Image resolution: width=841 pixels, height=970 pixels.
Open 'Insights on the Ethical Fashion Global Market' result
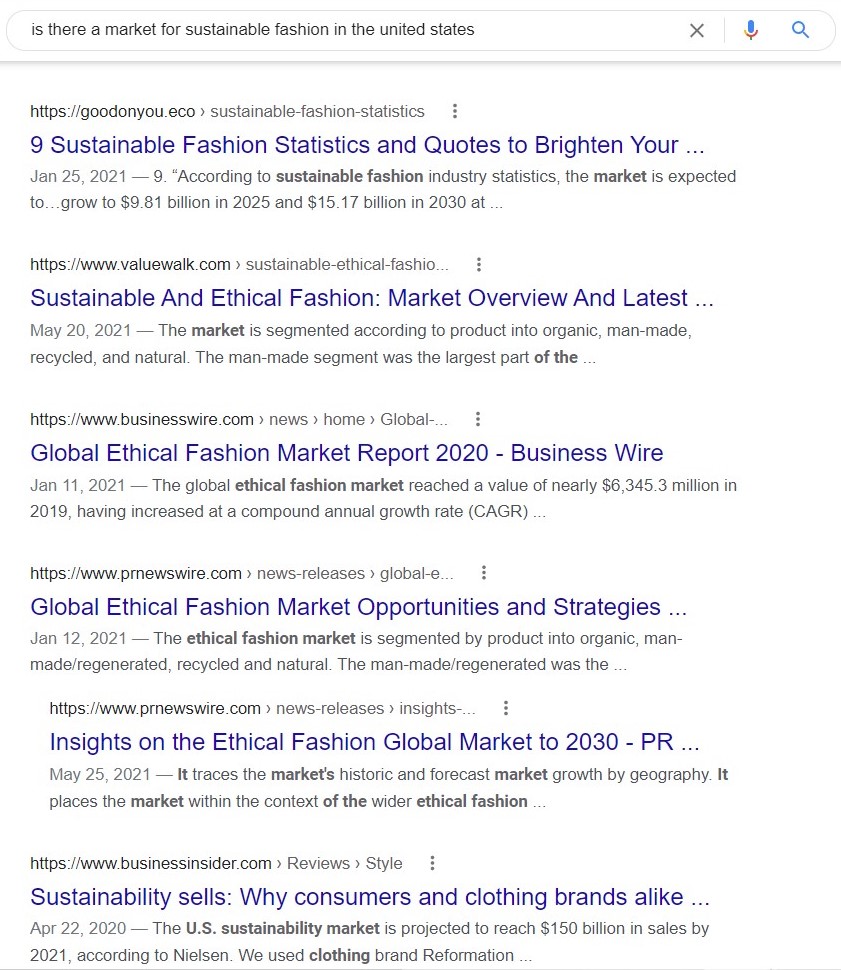(374, 742)
